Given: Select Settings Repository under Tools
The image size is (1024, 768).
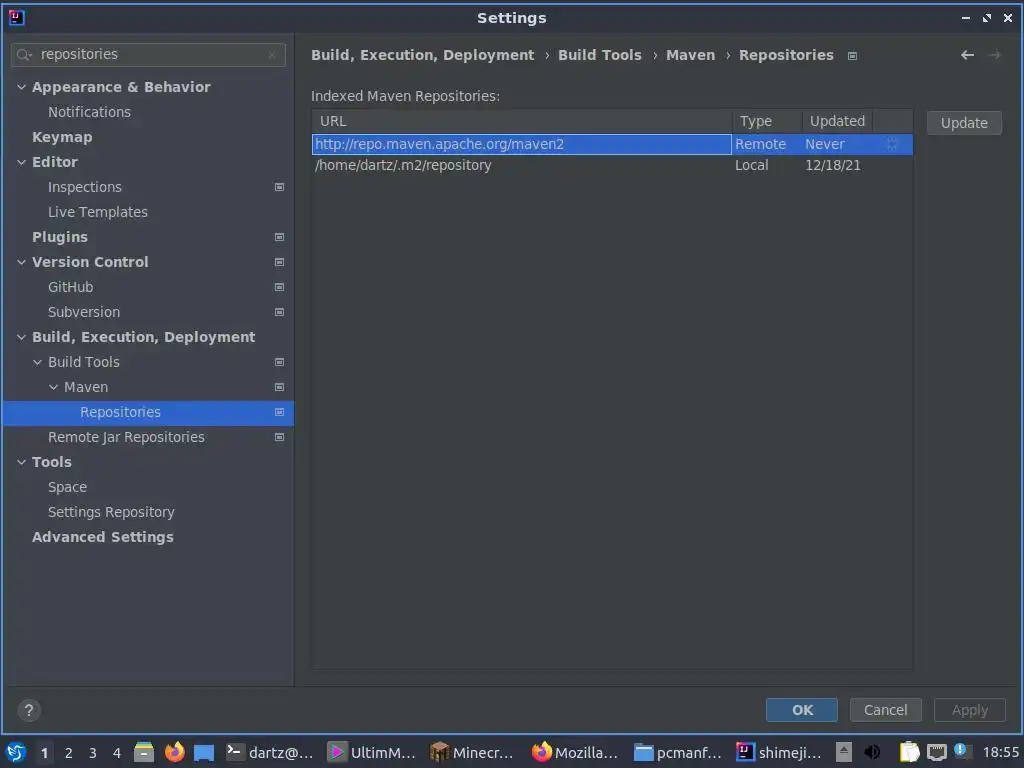Looking at the screenshot, I should point(111,512).
